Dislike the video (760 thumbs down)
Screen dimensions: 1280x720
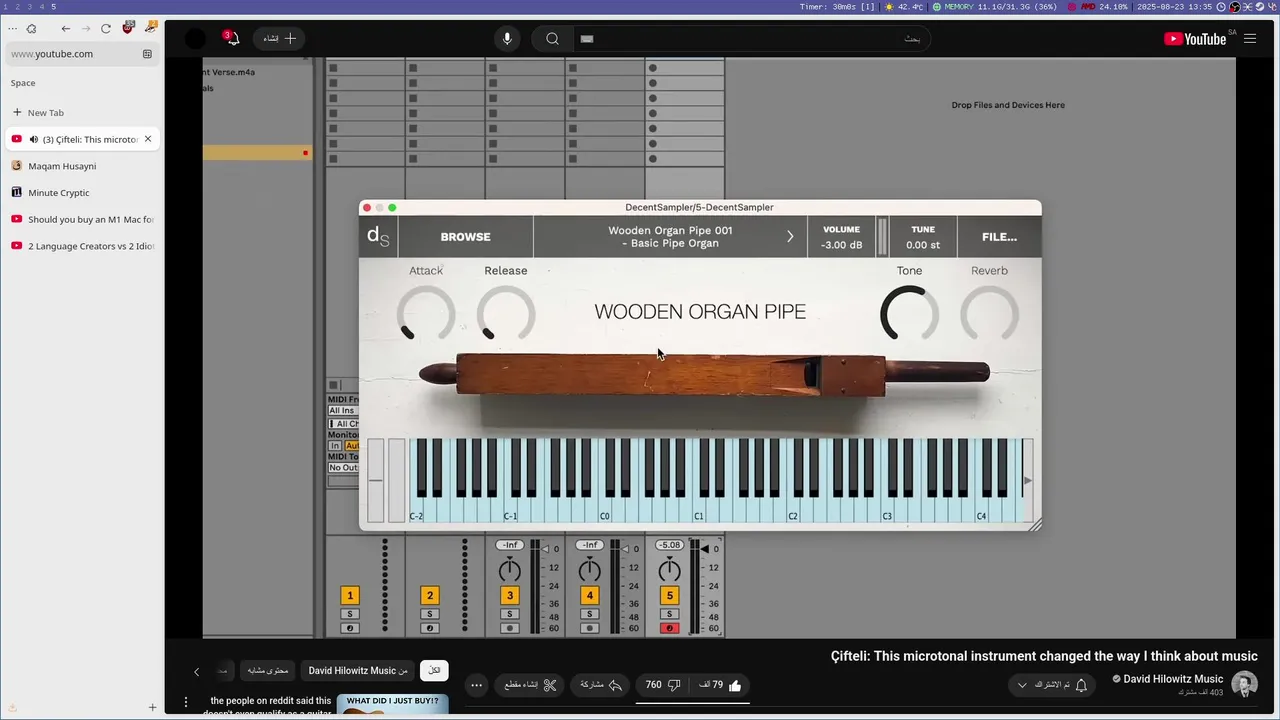pyautogui.click(x=663, y=685)
